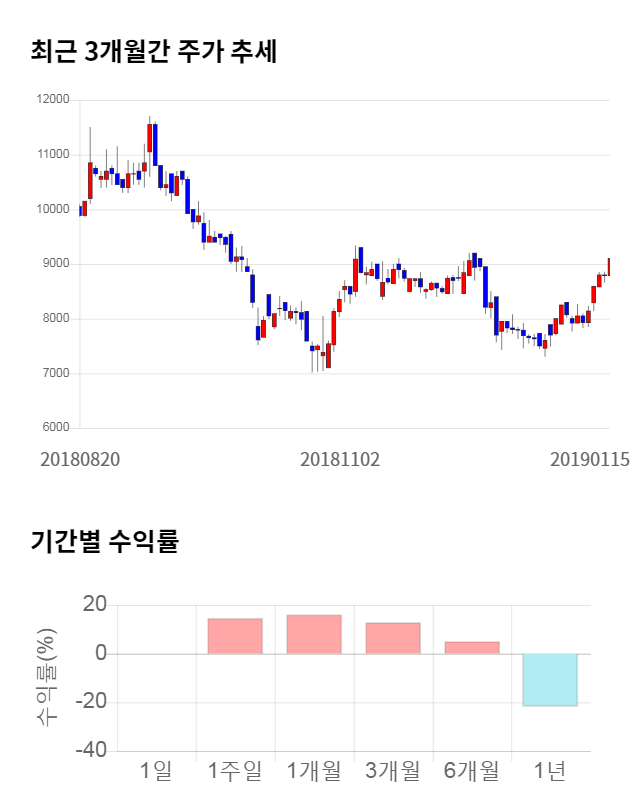
Task: Click the pink 1주일 return bar
Action: point(235,636)
